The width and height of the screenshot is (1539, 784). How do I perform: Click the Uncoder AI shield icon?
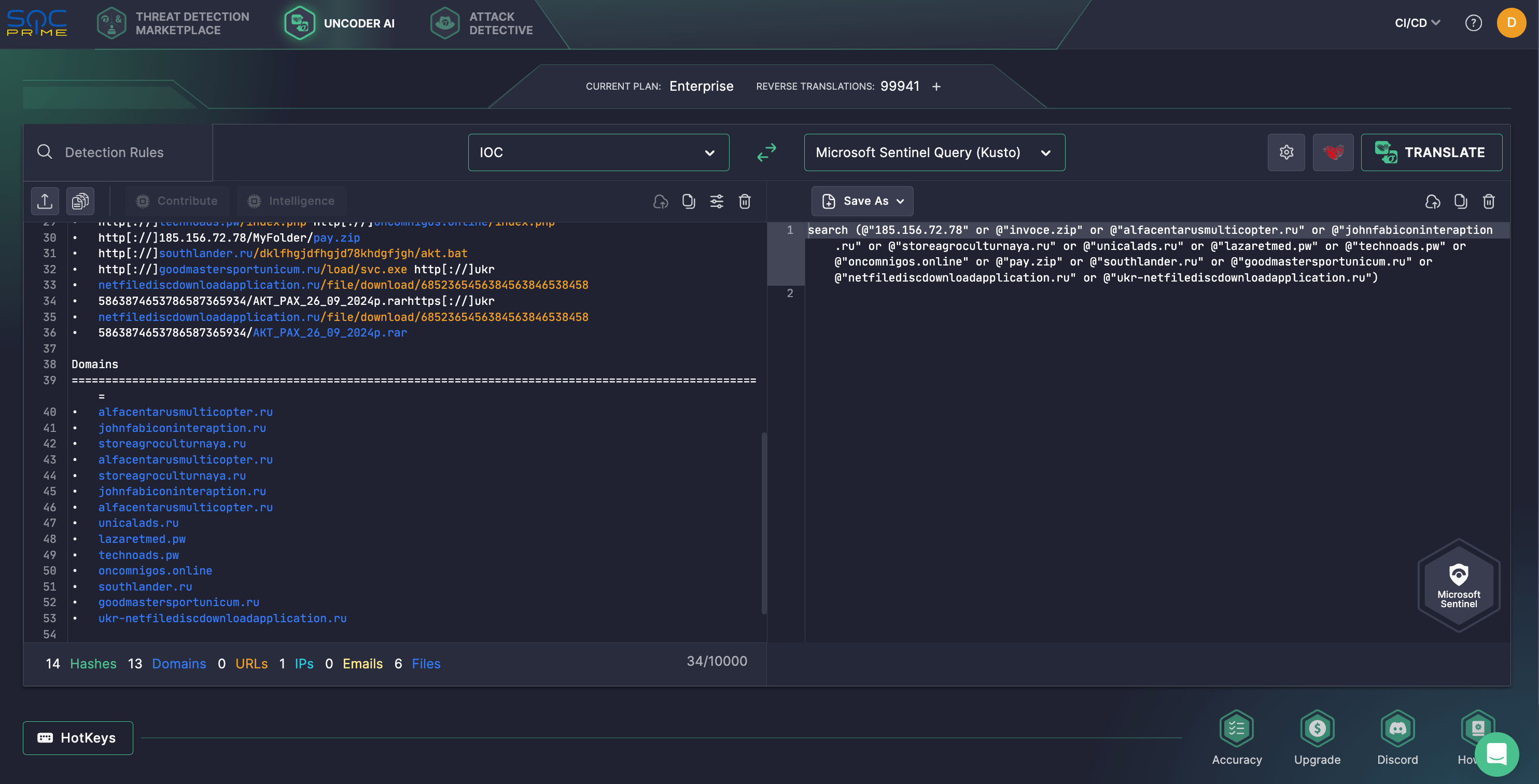(299, 22)
